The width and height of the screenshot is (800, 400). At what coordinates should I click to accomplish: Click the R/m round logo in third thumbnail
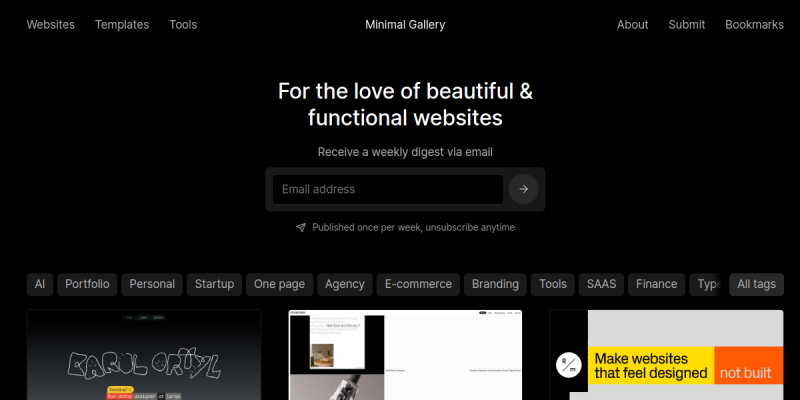coord(569,365)
